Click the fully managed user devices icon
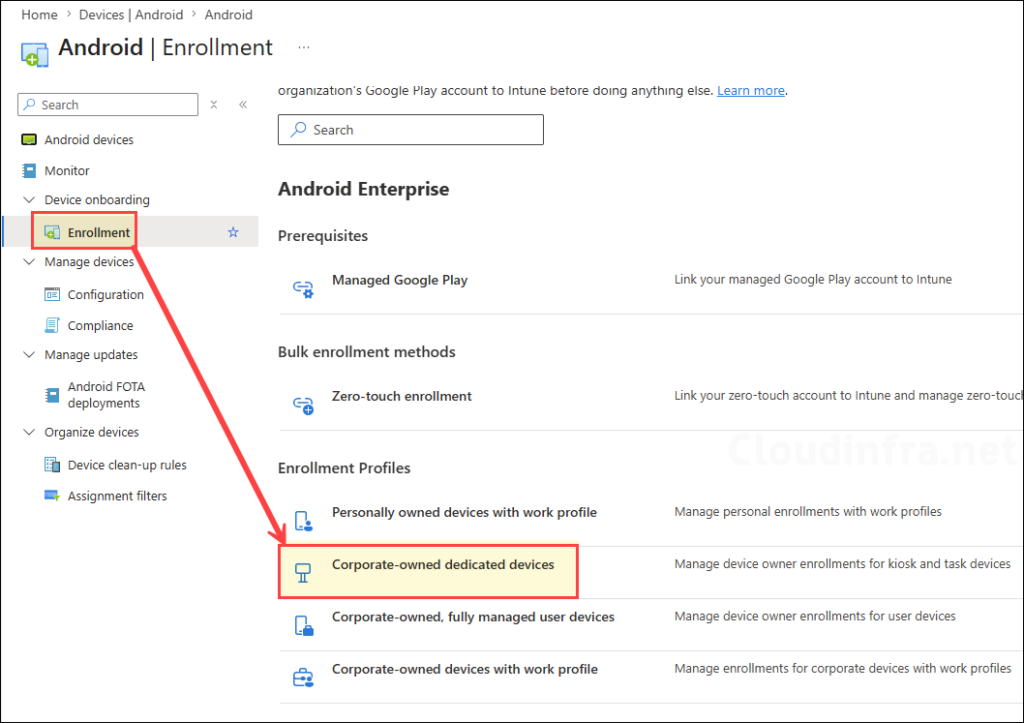Image resolution: width=1024 pixels, height=723 pixels. [x=304, y=626]
